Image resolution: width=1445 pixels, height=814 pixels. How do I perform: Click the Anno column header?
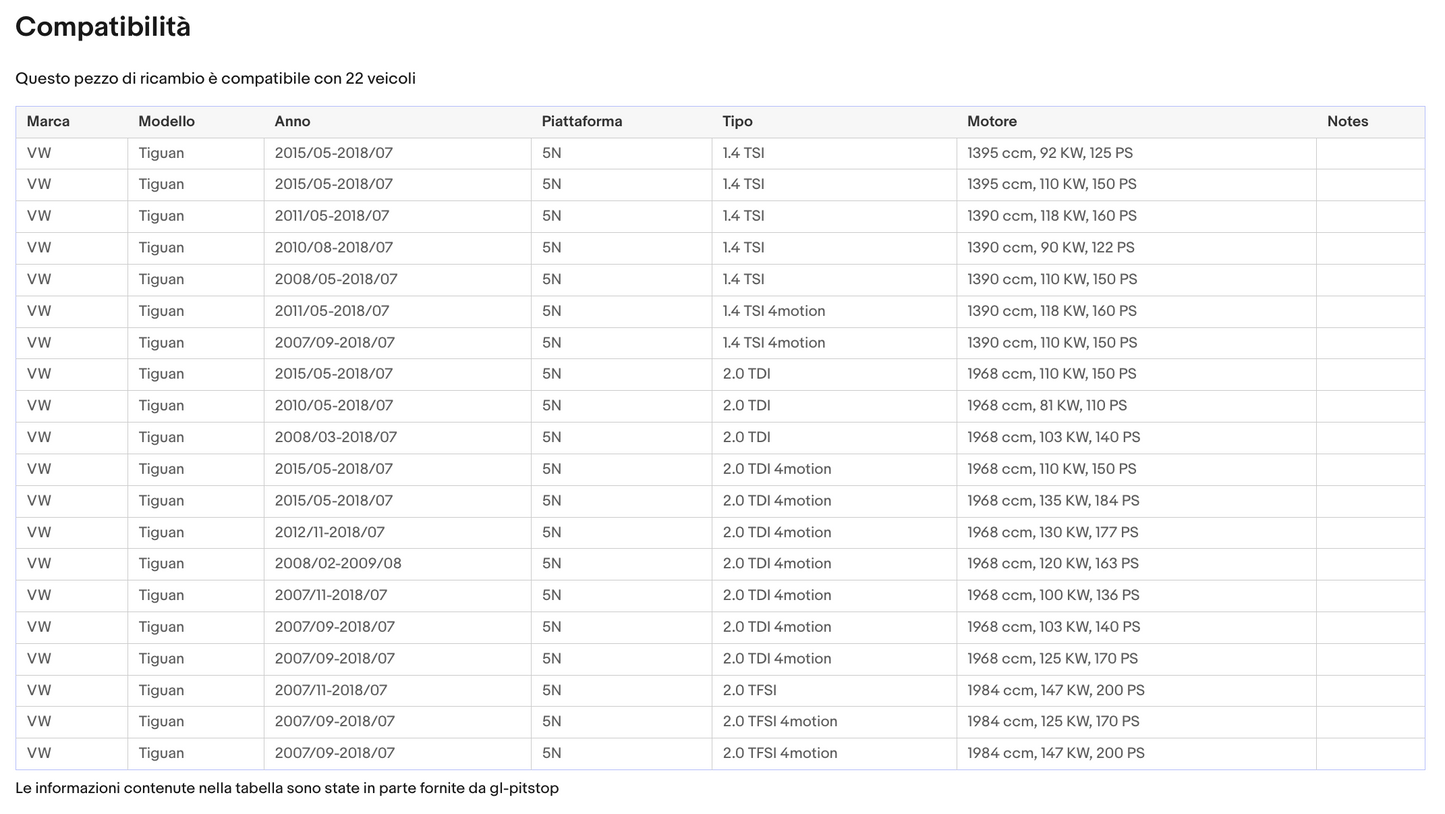(x=292, y=121)
